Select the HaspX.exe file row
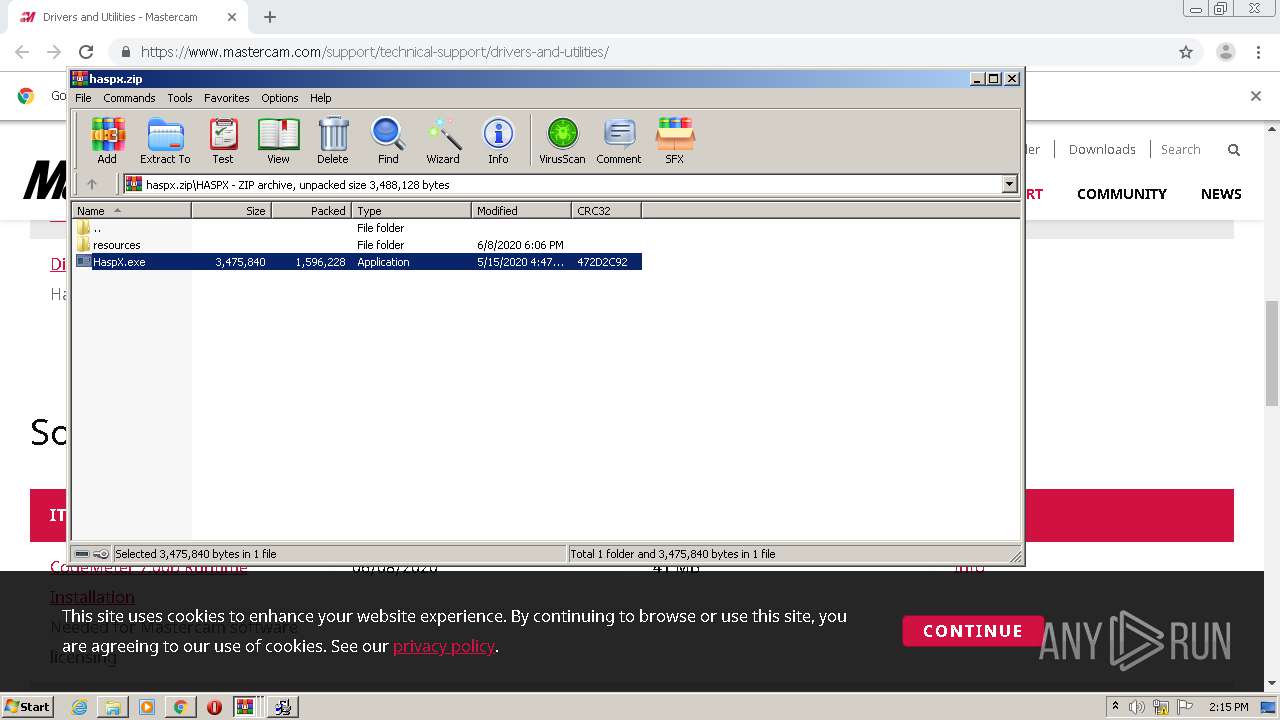This screenshot has height=720, width=1280. click(x=358, y=262)
